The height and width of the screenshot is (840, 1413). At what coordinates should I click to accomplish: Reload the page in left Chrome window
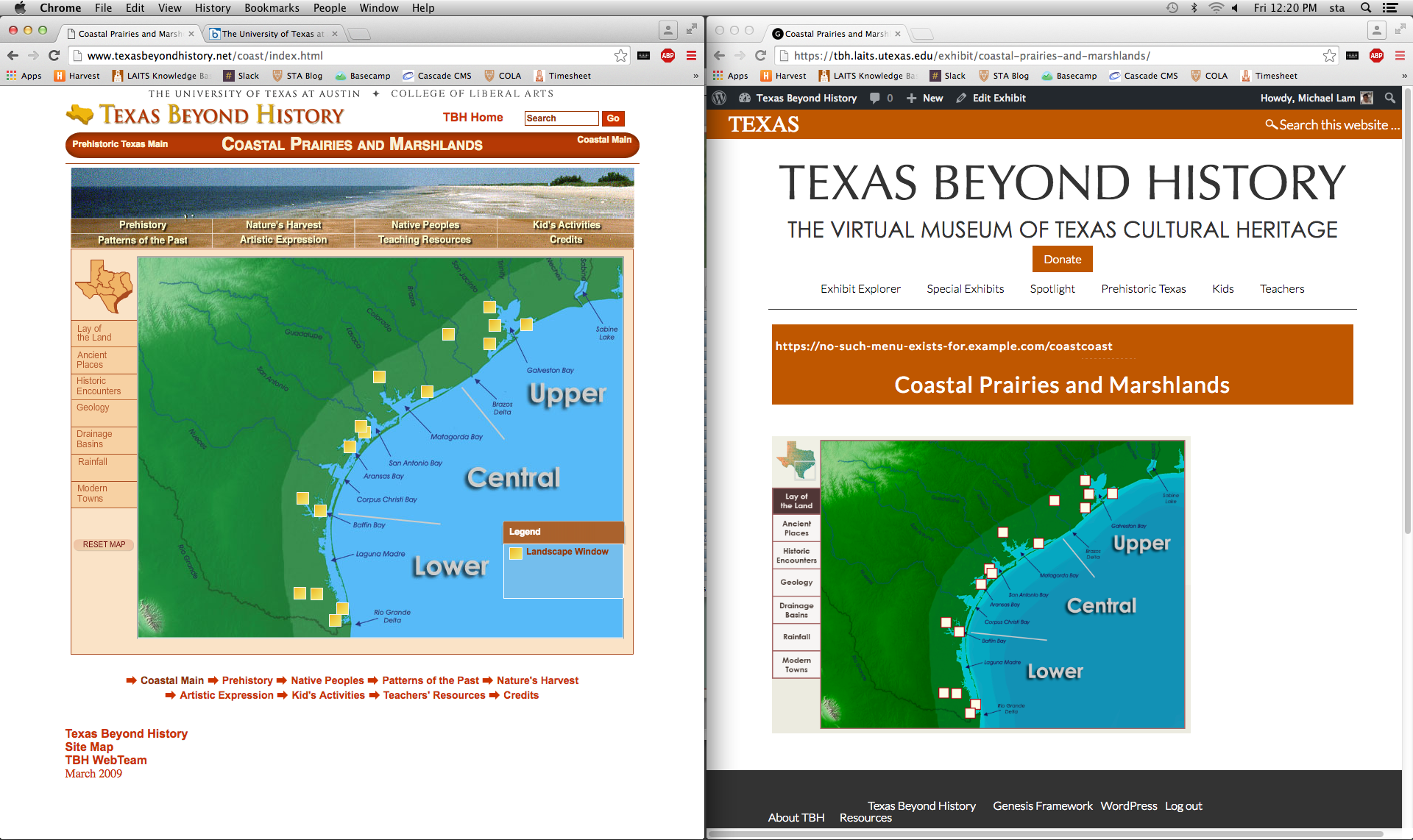[x=54, y=55]
